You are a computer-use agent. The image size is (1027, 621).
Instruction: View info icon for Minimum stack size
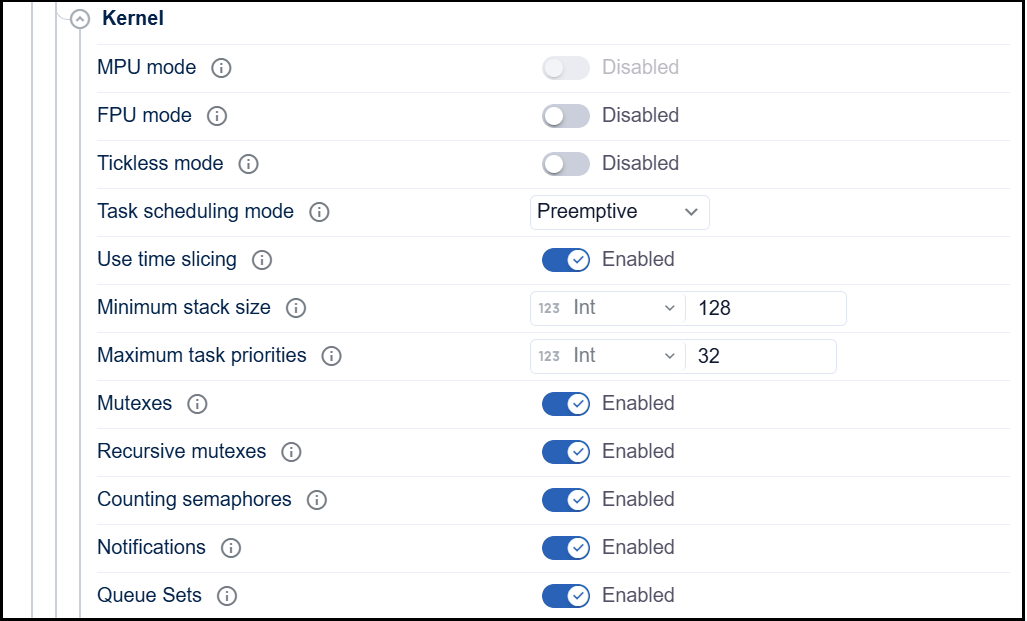(296, 308)
